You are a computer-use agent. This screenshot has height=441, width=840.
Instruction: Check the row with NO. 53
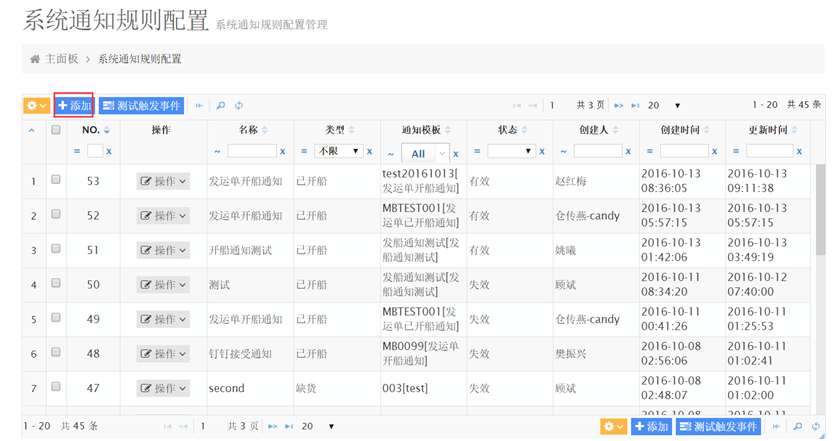56,180
